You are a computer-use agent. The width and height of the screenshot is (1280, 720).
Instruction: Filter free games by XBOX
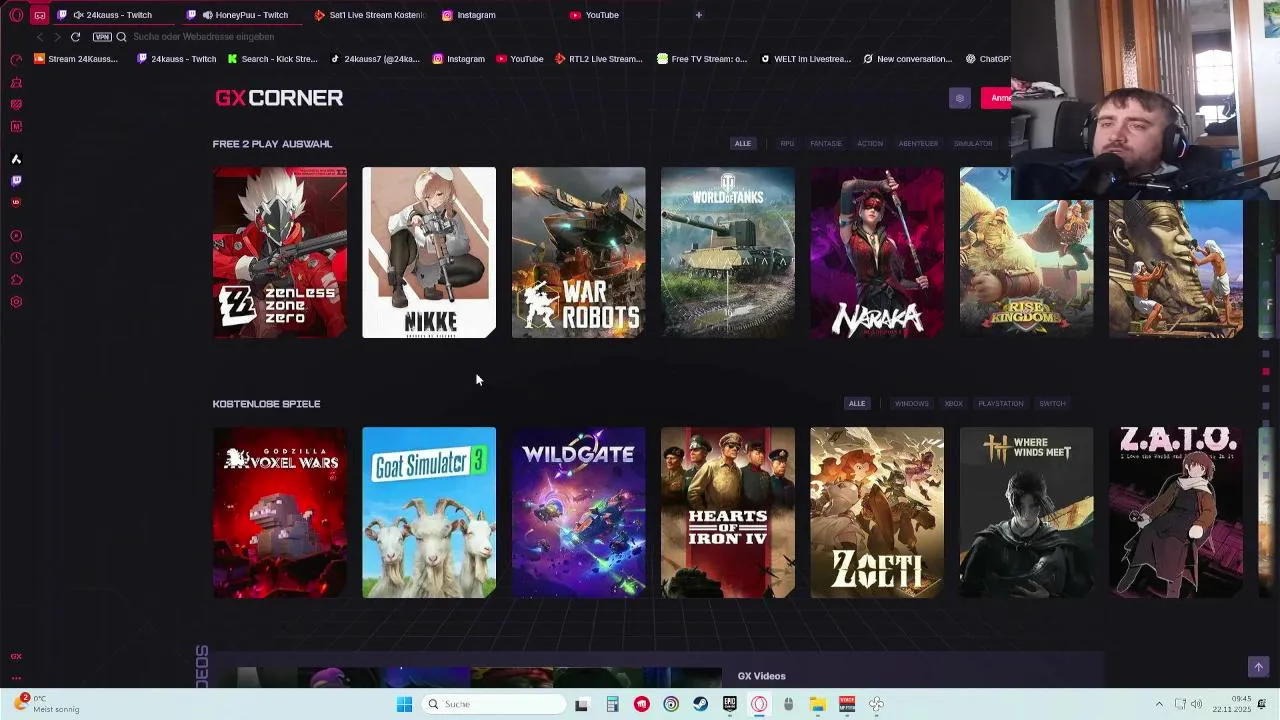954,404
